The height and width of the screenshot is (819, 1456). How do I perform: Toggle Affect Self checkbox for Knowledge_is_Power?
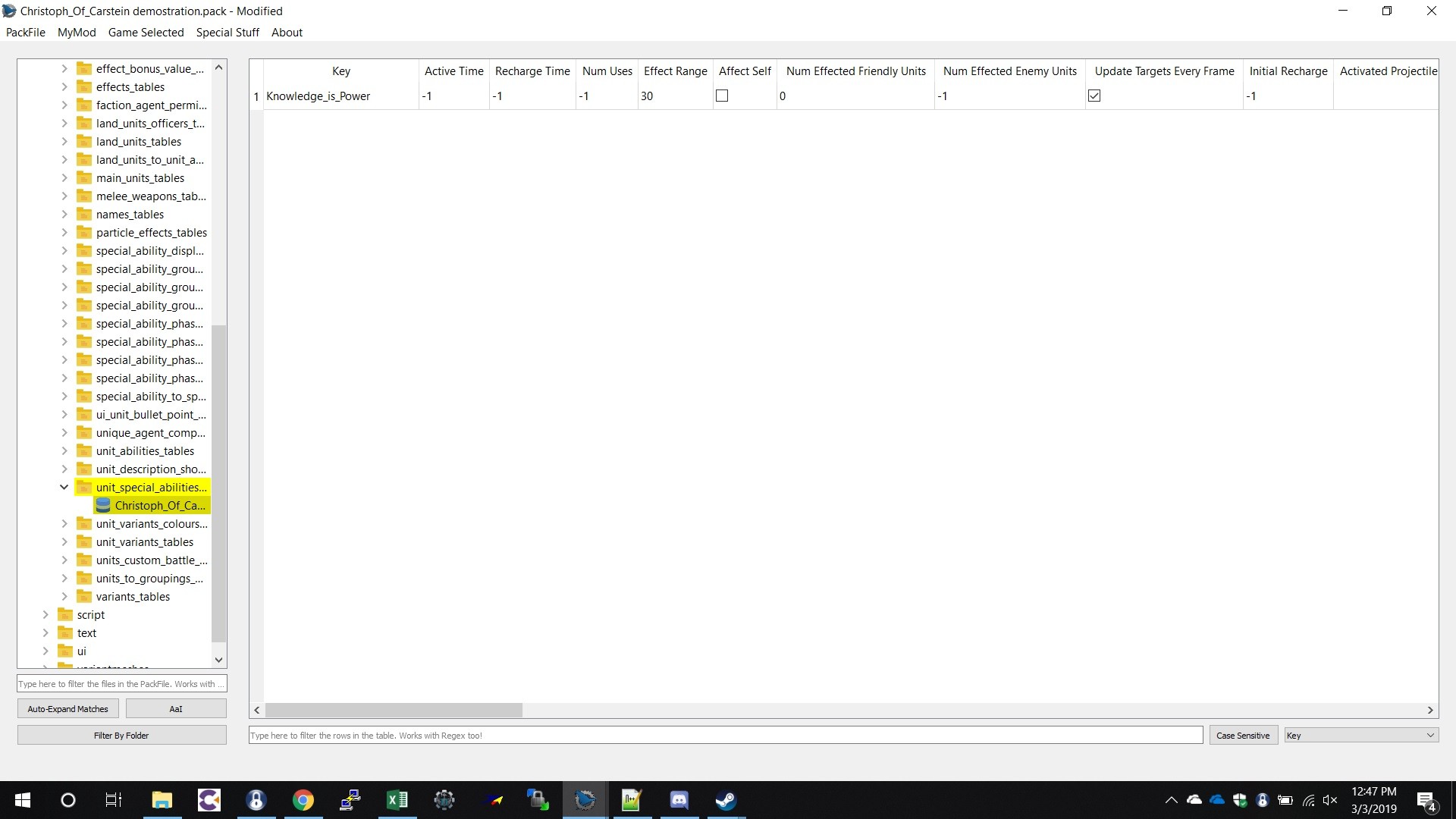click(x=722, y=95)
